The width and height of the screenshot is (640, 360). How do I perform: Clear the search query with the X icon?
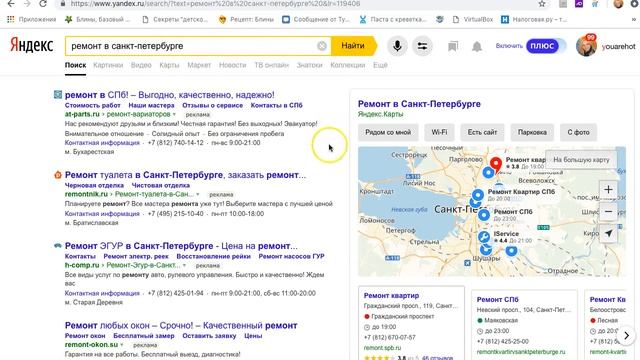click(322, 46)
